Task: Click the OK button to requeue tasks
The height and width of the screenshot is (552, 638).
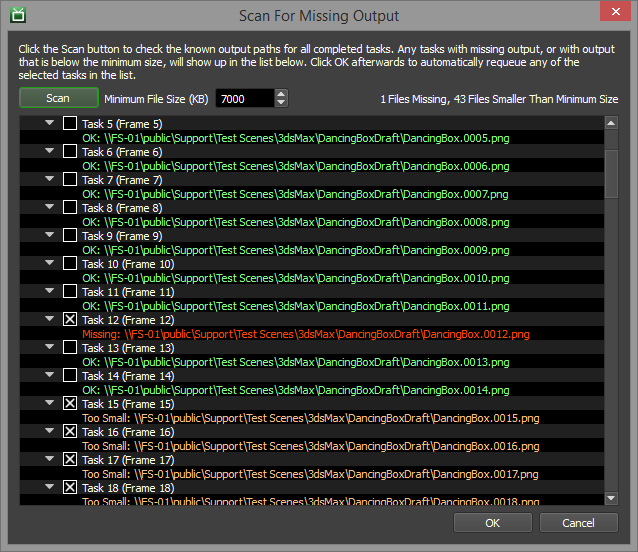Action: click(x=493, y=523)
